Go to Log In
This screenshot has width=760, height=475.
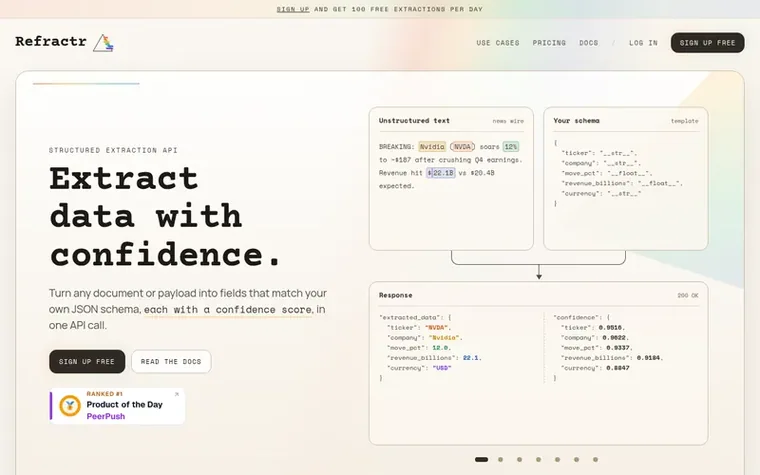(643, 43)
